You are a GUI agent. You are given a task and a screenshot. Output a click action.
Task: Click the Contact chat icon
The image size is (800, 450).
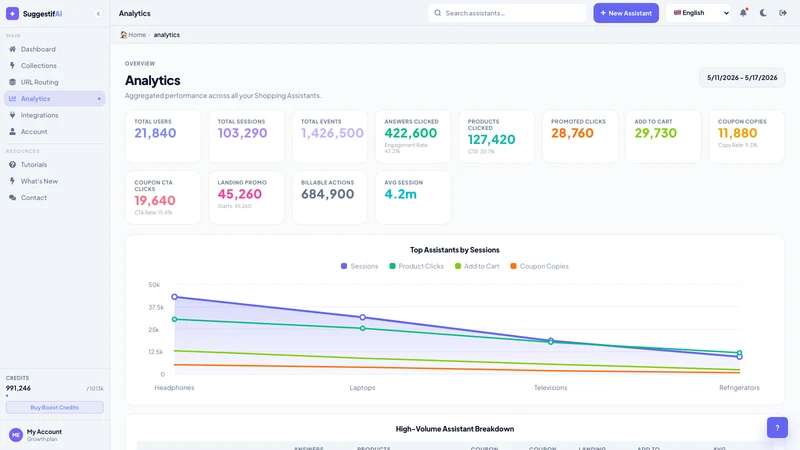12,197
